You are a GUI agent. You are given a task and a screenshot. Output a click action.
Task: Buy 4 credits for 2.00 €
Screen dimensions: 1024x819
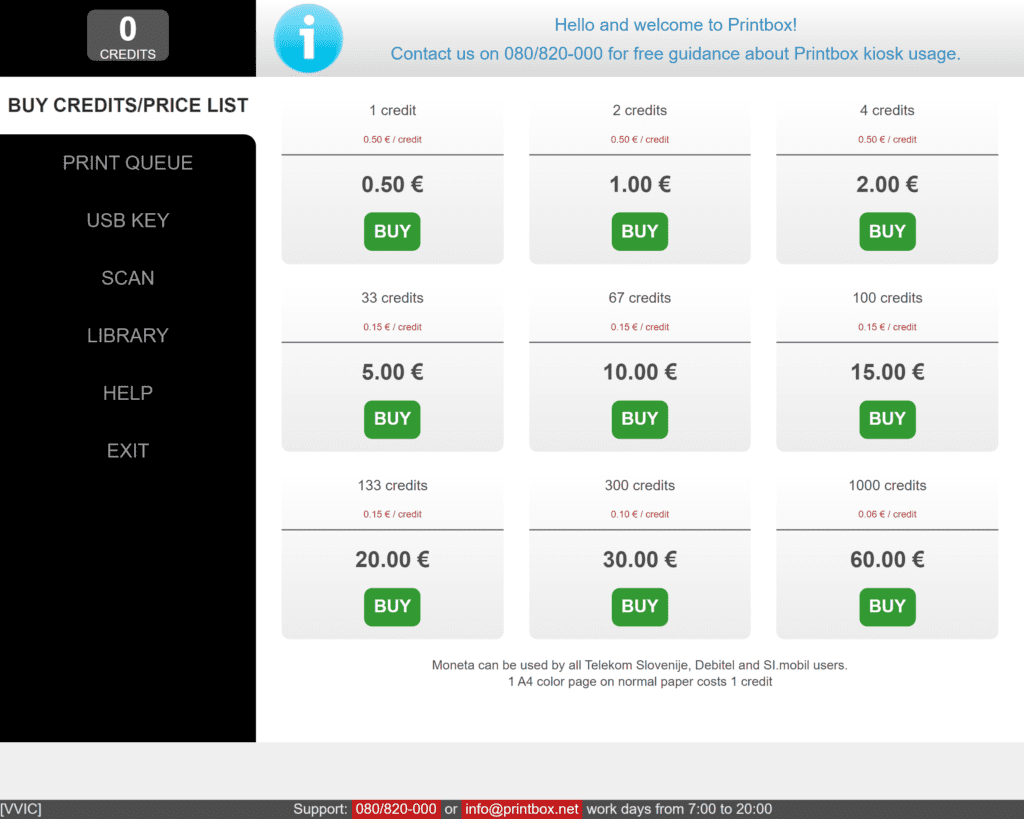[x=887, y=232]
